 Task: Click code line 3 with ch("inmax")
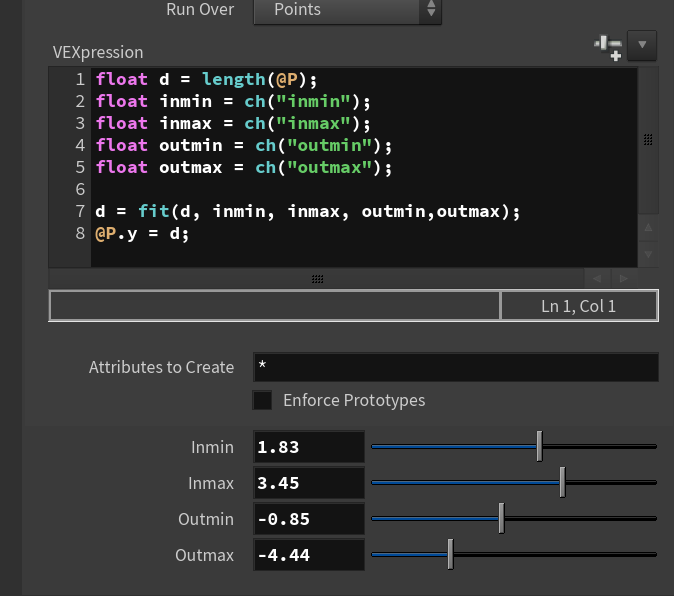point(233,123)
